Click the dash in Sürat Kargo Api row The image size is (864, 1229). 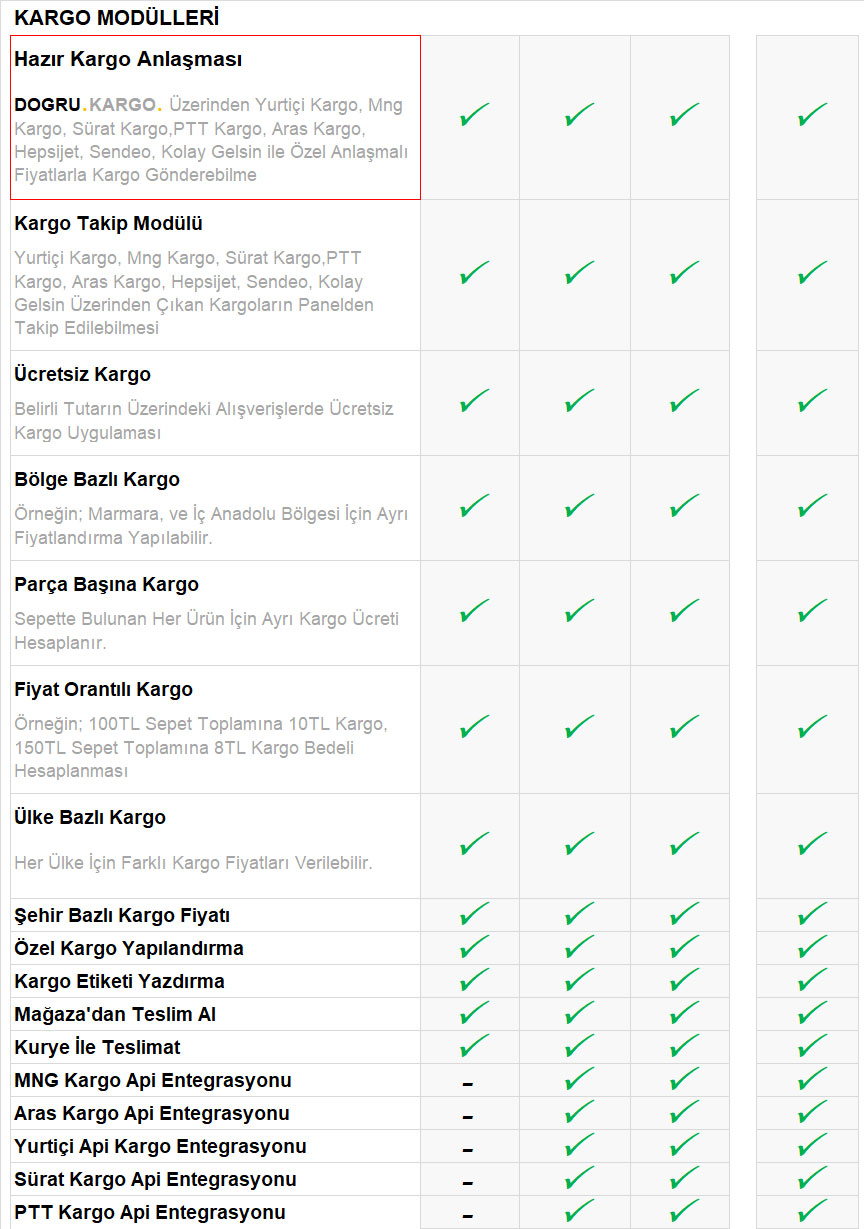[467, 1183]
